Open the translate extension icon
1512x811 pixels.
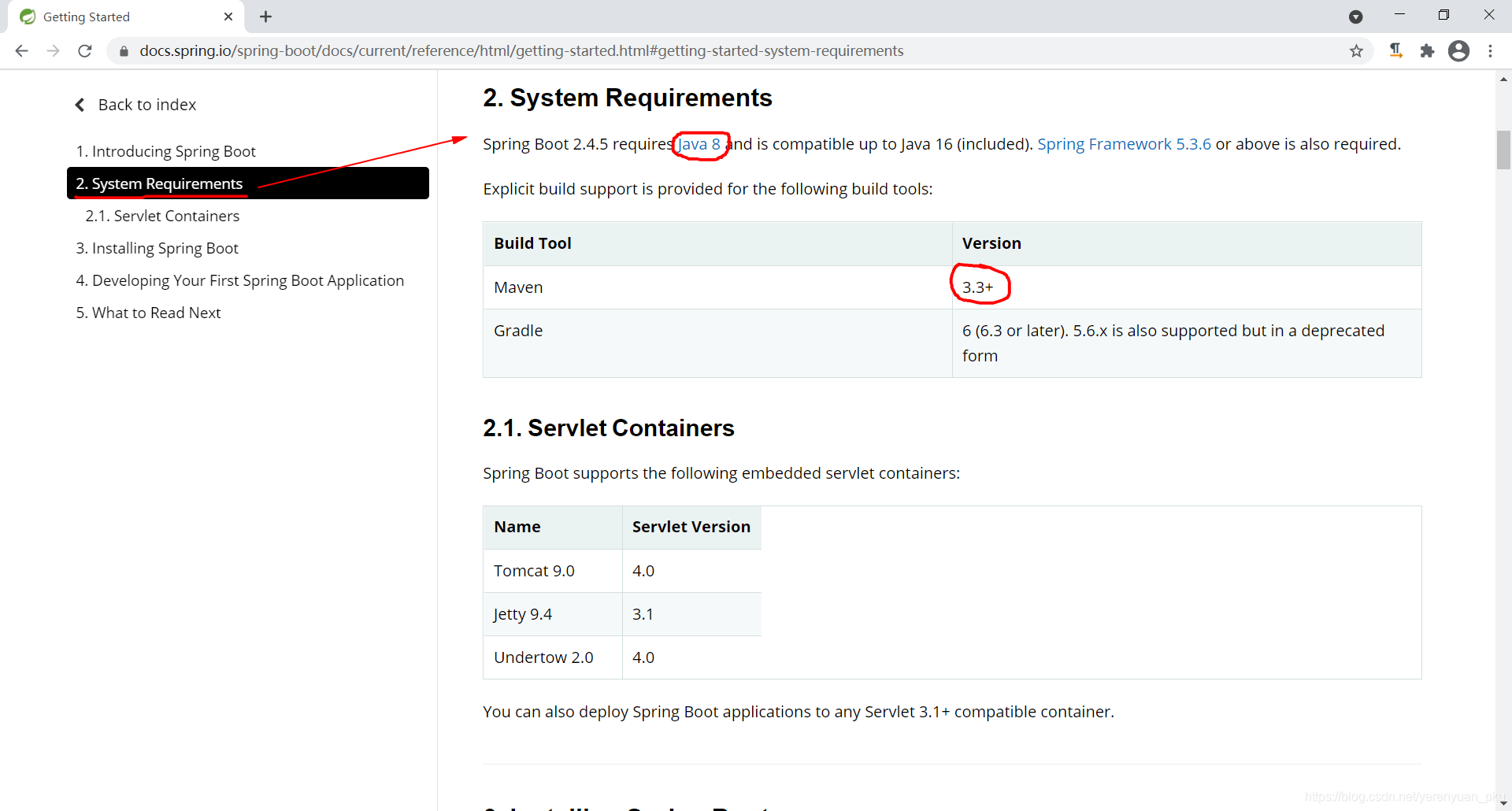[1395, 51]
